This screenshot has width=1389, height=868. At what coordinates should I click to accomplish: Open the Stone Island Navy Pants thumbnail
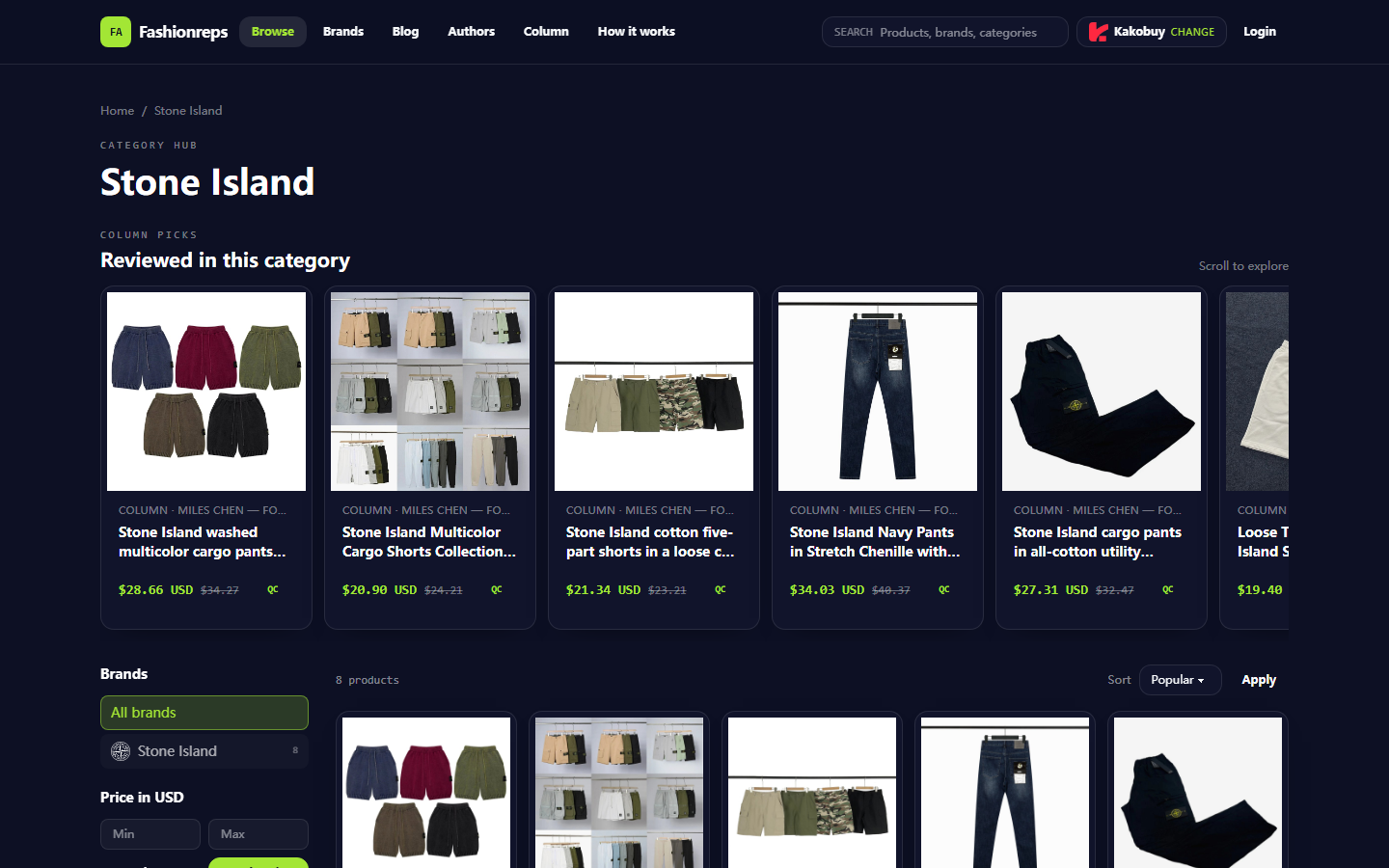(x=878, y=392)
